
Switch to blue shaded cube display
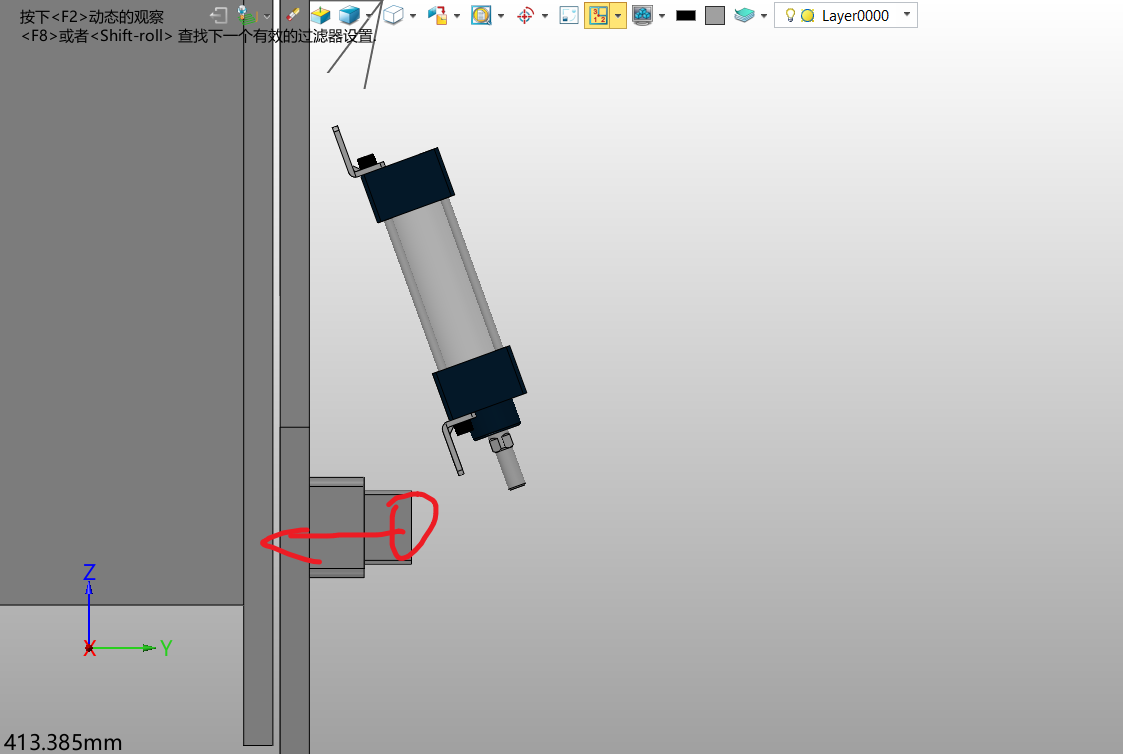click(349, 15)
